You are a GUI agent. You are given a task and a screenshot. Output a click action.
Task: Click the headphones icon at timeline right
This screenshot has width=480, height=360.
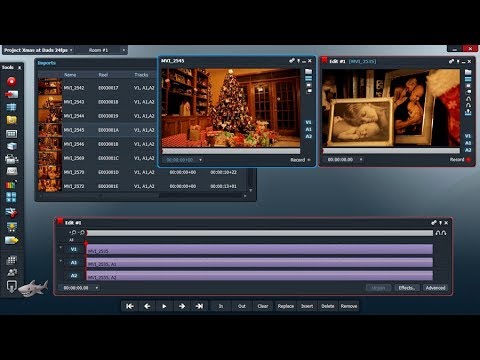pyautogui.click(x=441, y=233)
